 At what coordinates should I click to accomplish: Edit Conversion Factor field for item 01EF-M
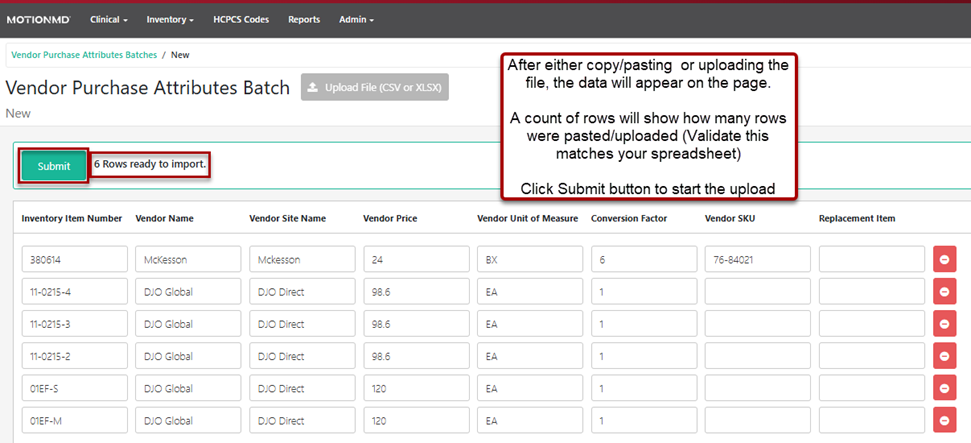pos(644,421)
